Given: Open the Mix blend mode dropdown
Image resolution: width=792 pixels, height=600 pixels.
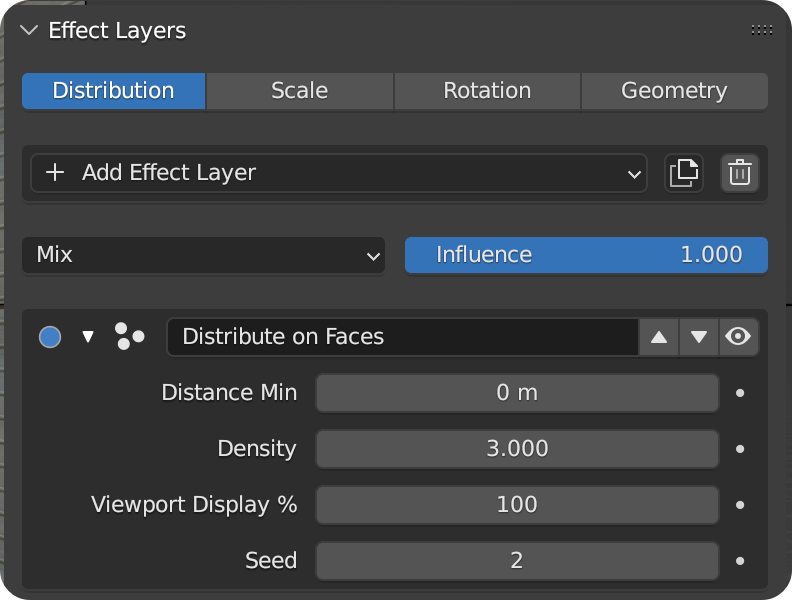Looking at the screenshot, I should coord(204,255).
